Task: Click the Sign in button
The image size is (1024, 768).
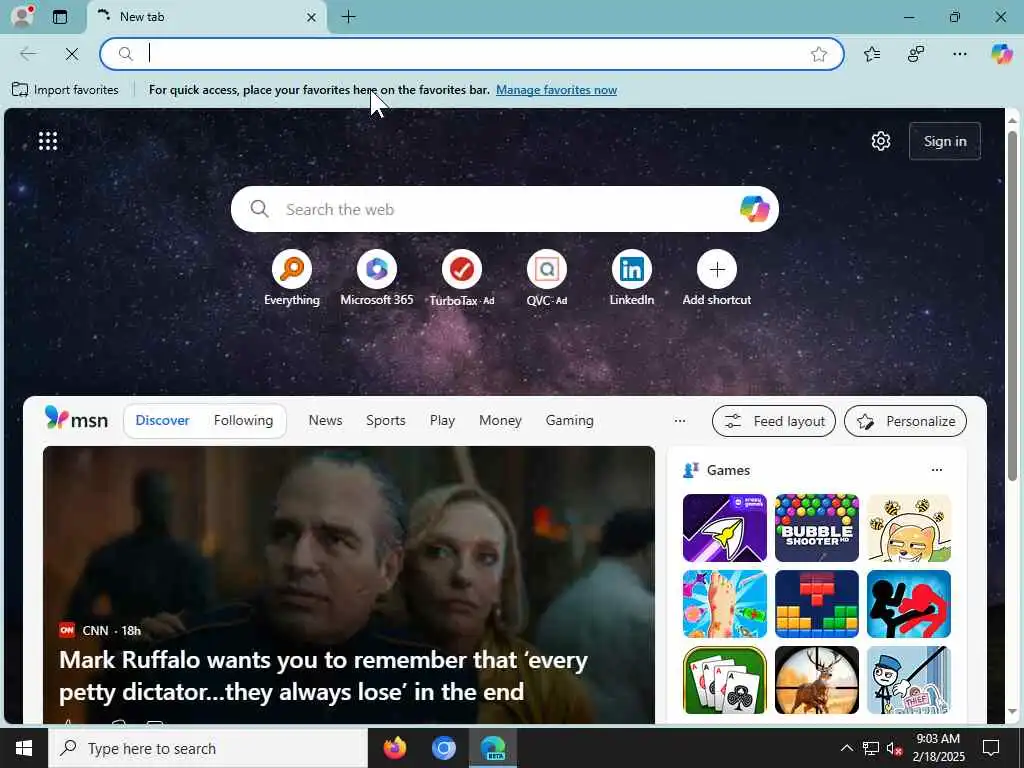Action: tap(945, 141)
